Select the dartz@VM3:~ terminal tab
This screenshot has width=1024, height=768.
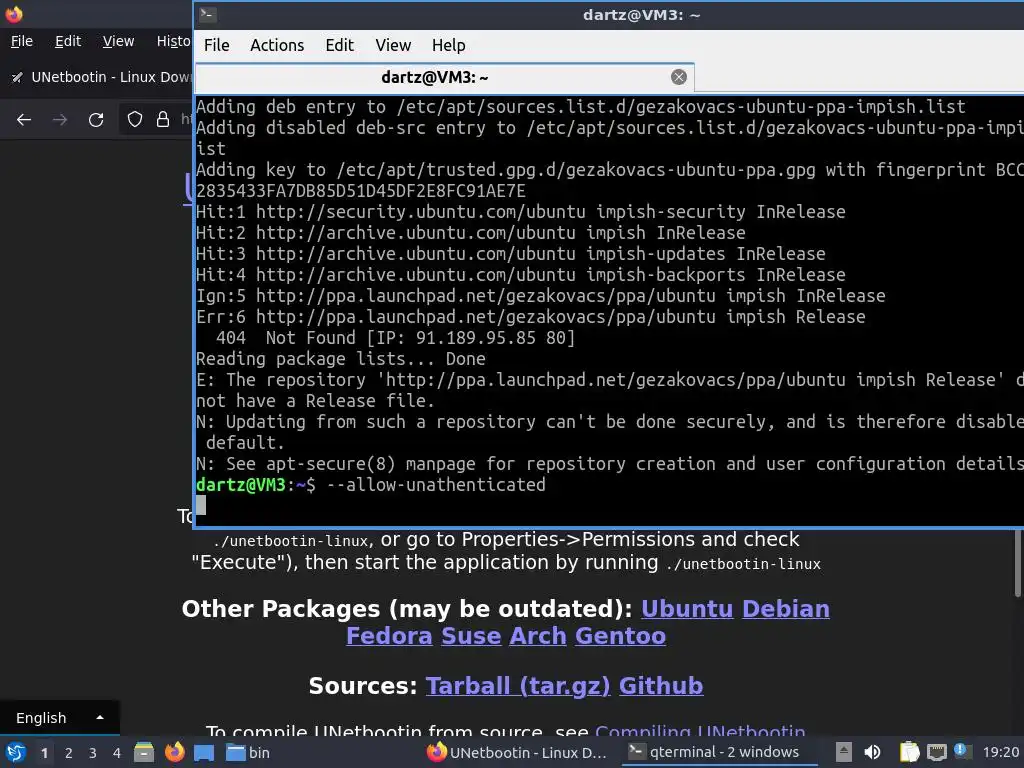pos(444,78)
